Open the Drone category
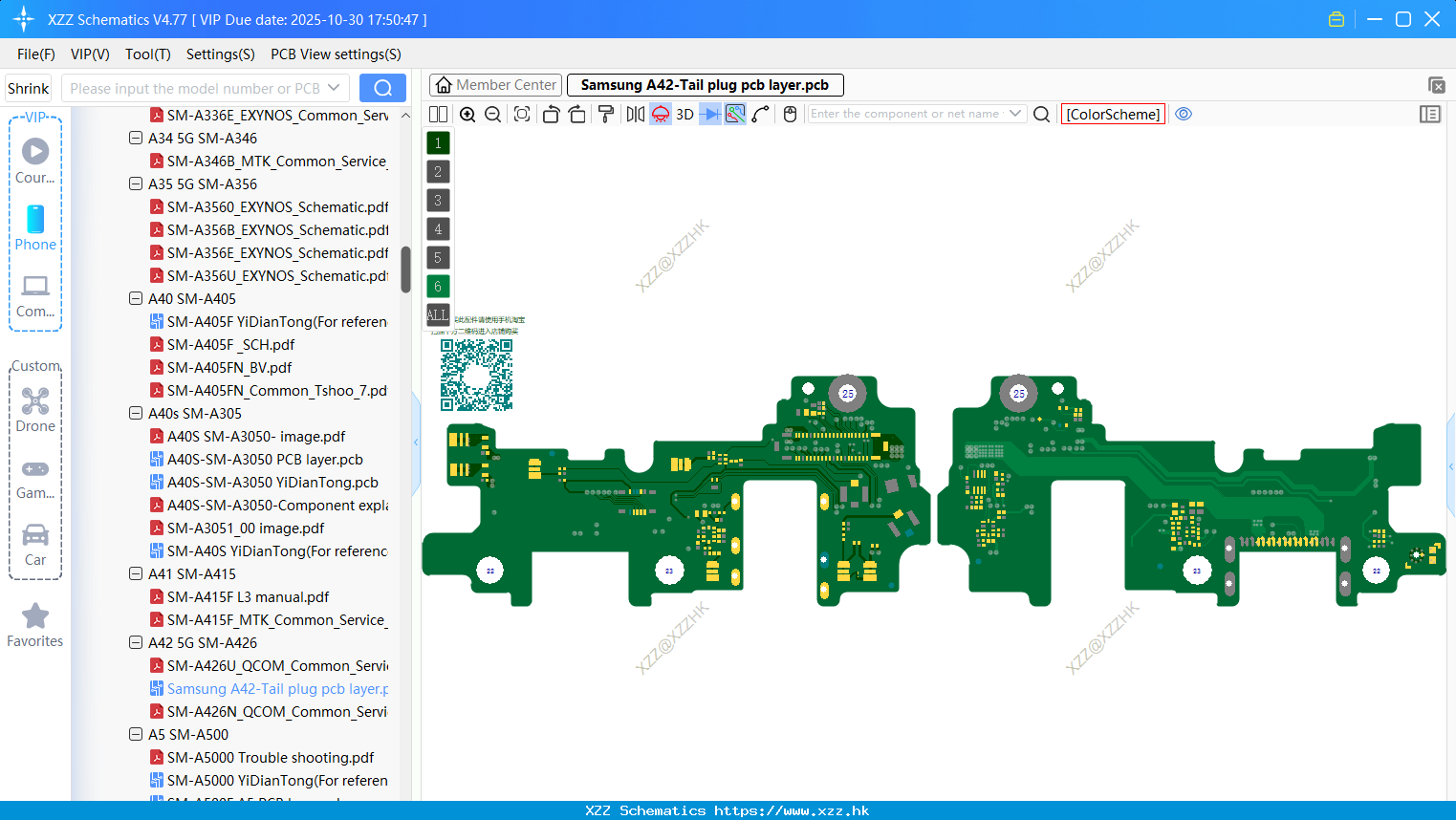Screen dimensions: 1456x820 coord(35,410)
